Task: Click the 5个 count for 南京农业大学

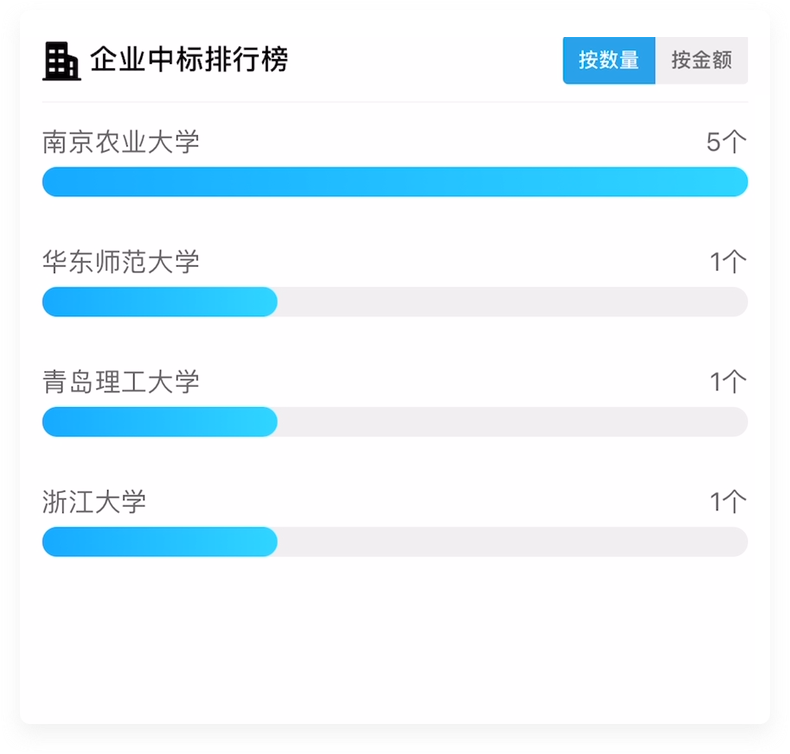Action: (726, 142)
